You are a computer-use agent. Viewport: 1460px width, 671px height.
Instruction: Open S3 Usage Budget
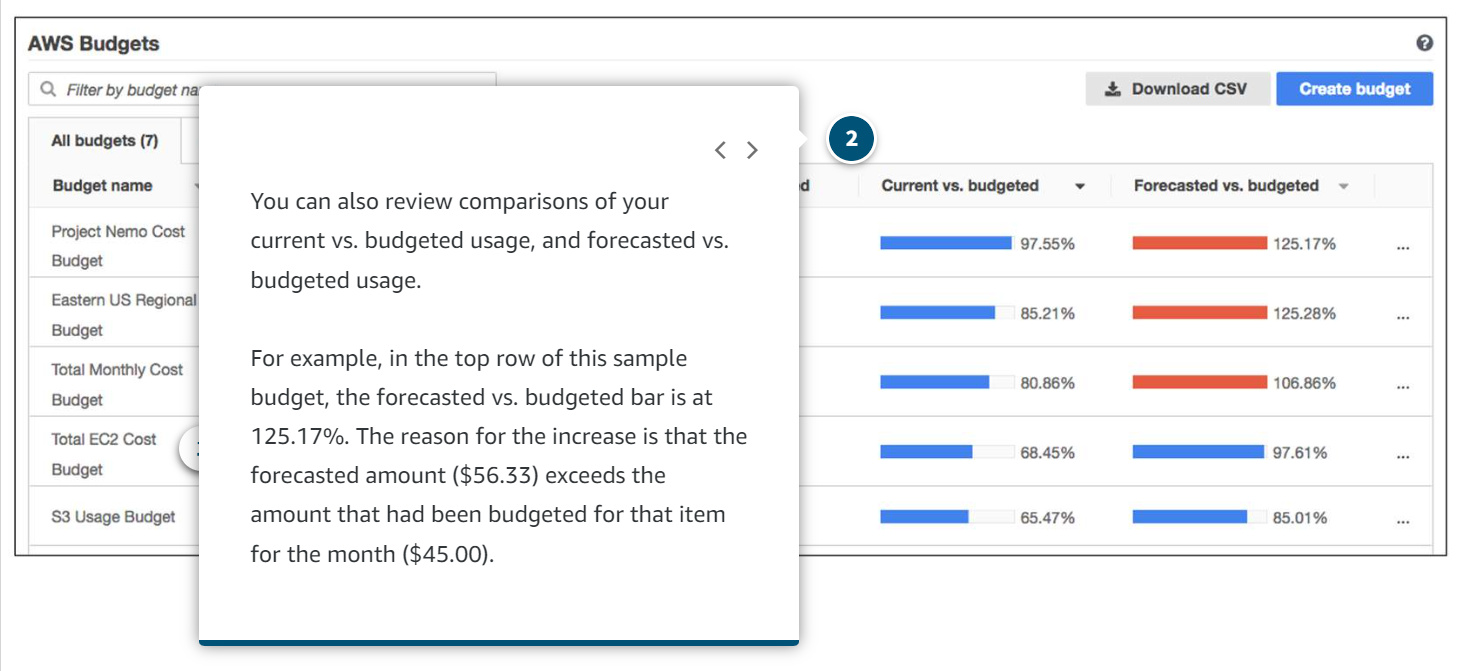[x=113, y=517]
